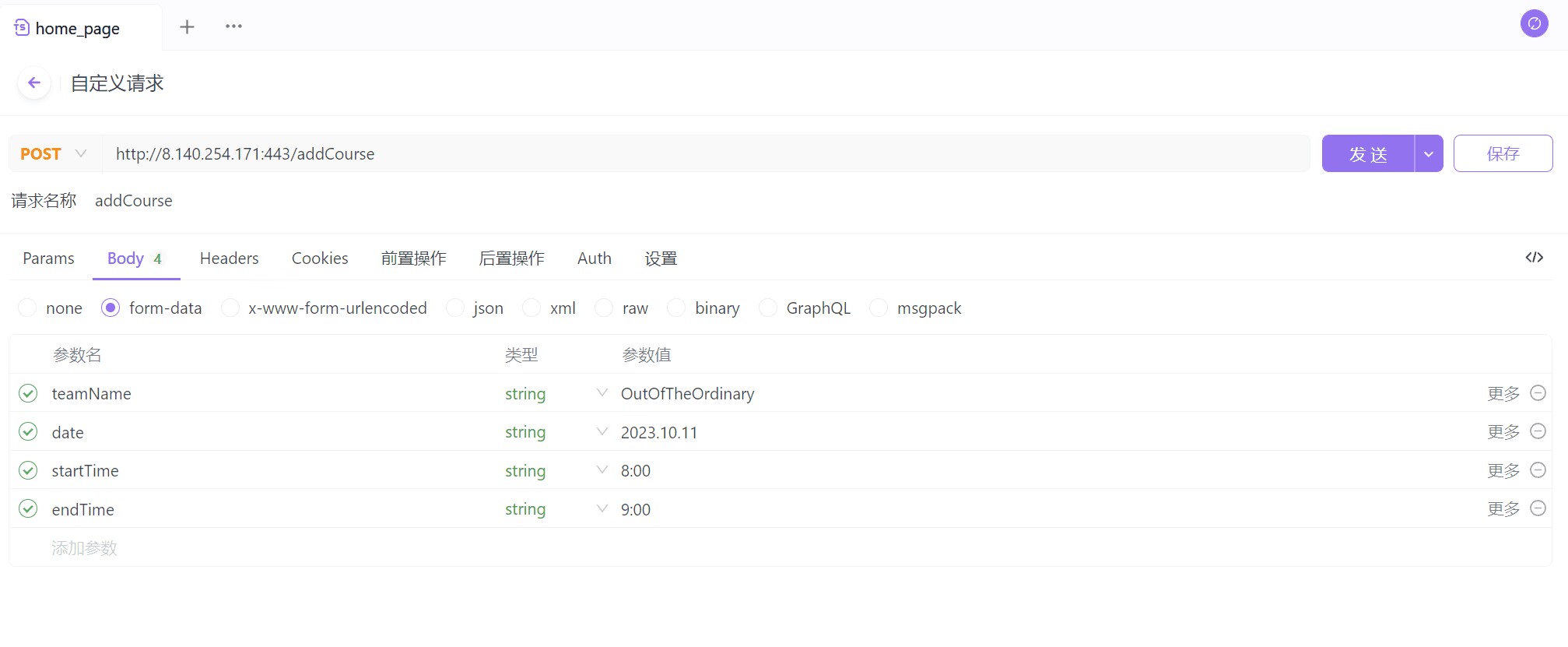Open the three-dots tab options menu
Viewport: 1568px width, 647px height.
[x=233, y=26]
